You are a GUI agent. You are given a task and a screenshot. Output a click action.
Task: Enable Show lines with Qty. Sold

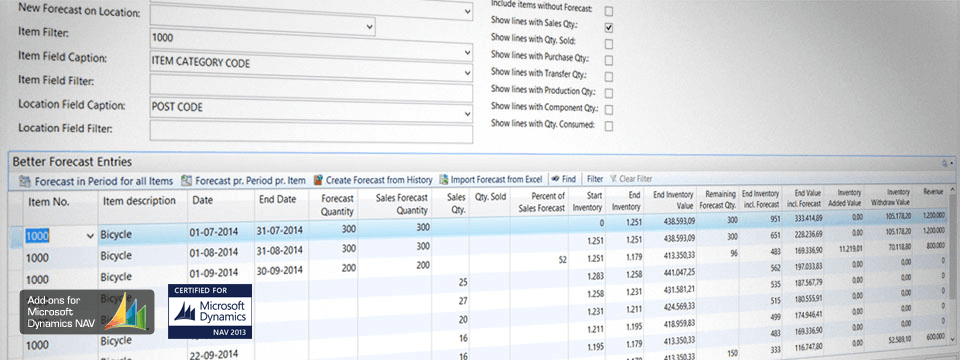pos(609,44)
